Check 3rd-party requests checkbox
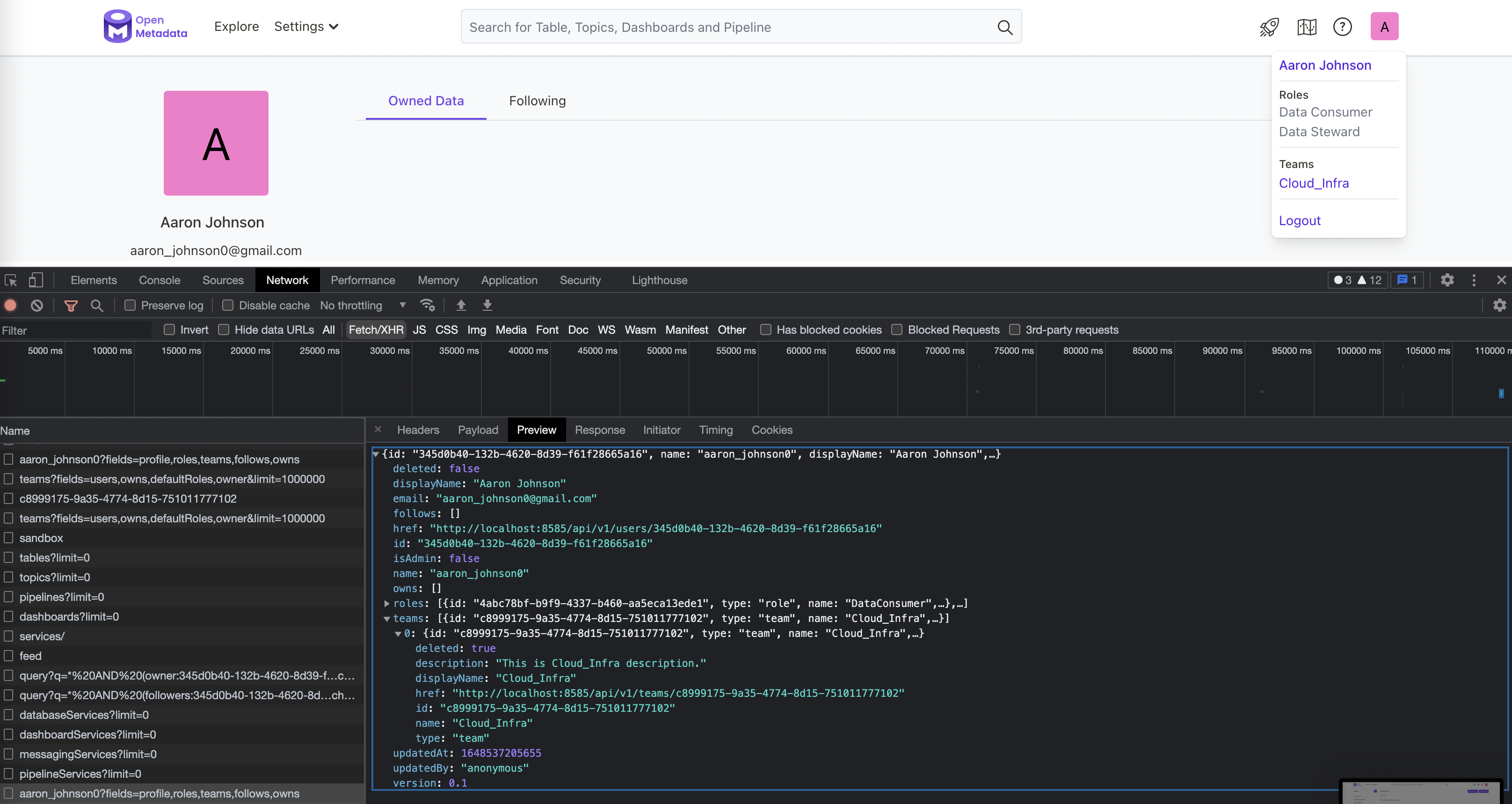 pyautogui.click(x=1014, y=329)
